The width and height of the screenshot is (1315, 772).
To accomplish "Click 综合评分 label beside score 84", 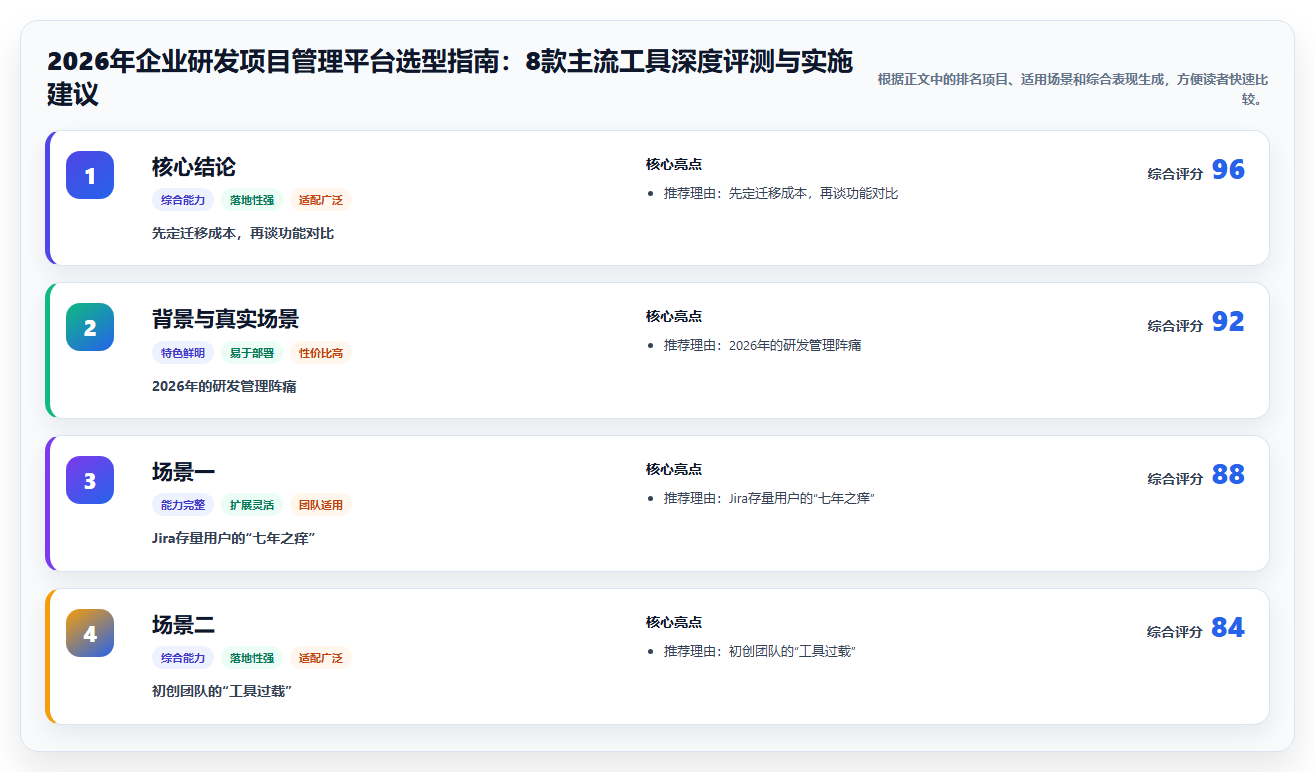I will (x=1175, y=632).
